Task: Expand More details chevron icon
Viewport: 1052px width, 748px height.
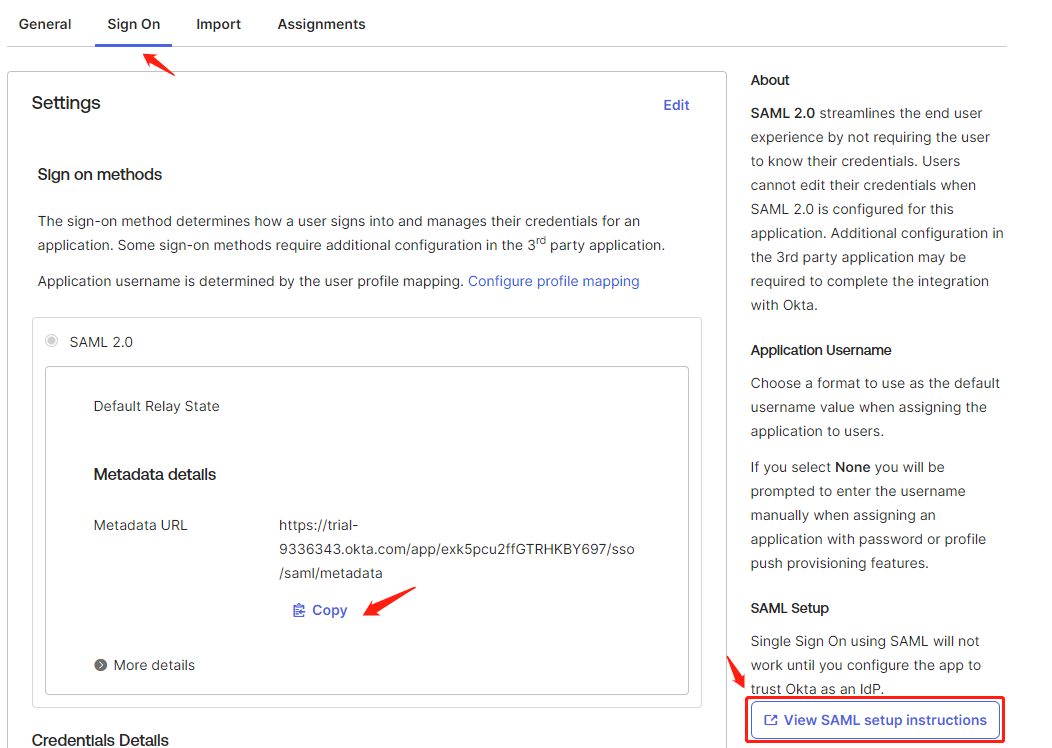Action: pyautogui.click(x=101, y=665)
